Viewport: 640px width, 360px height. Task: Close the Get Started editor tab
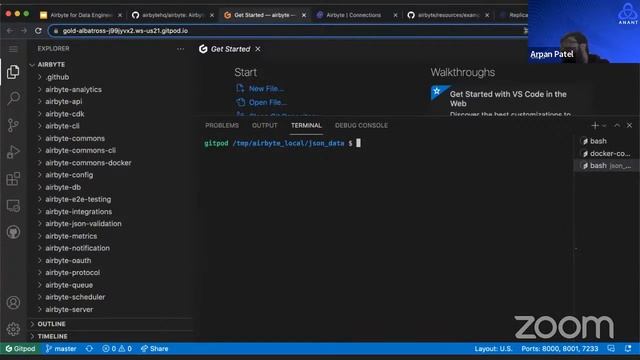[258, 49]
